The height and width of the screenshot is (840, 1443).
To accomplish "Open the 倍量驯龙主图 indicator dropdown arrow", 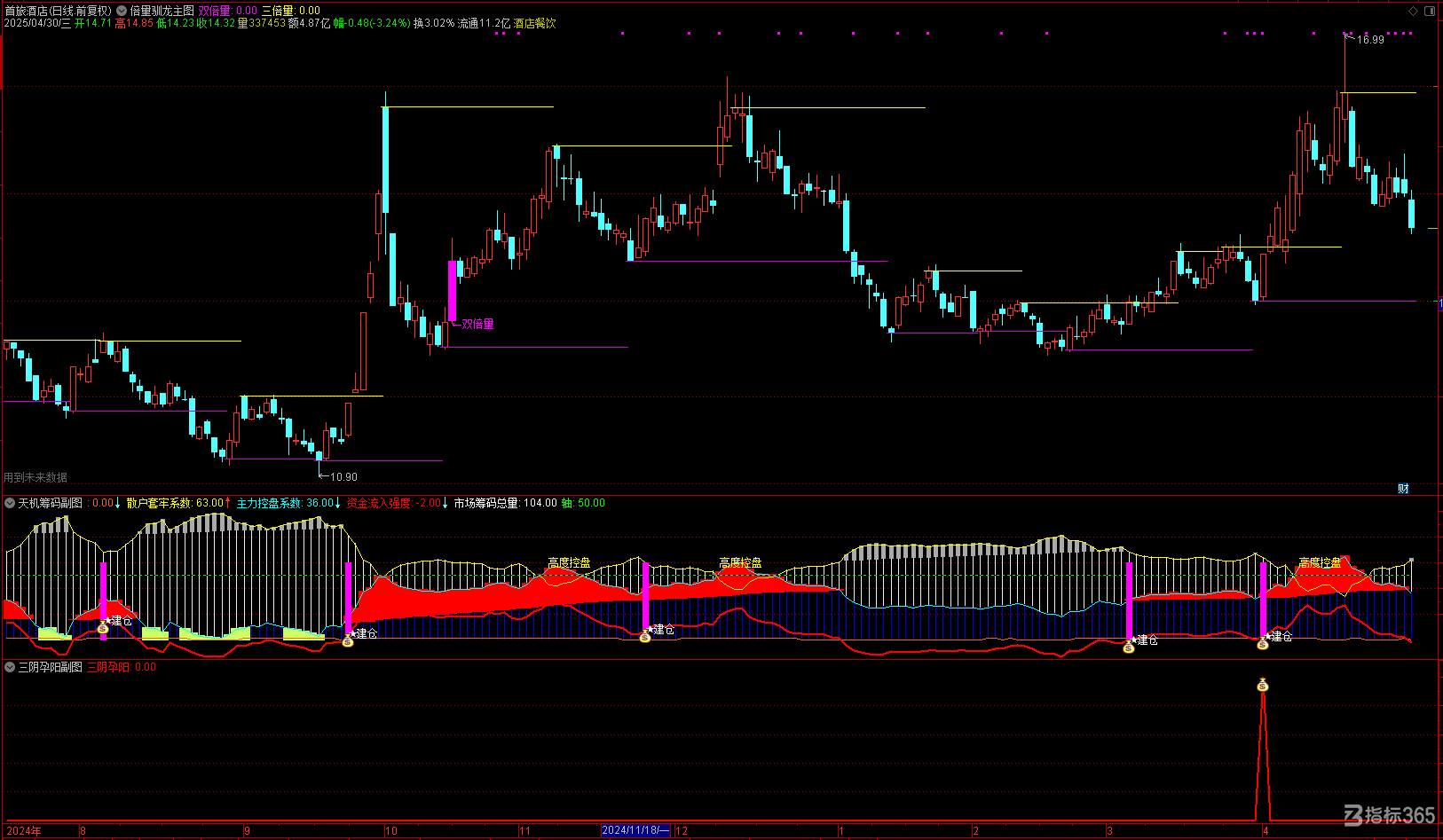I will coord(122,11).
